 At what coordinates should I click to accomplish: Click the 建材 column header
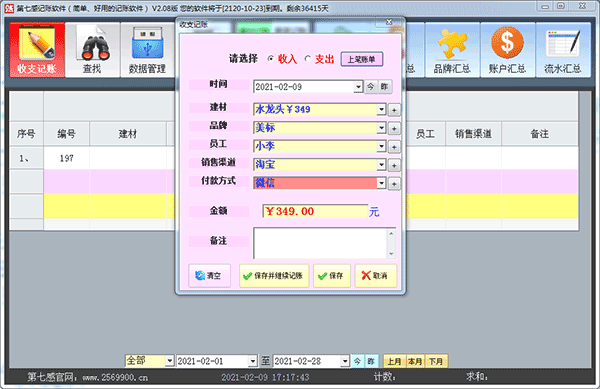point(128,134)
